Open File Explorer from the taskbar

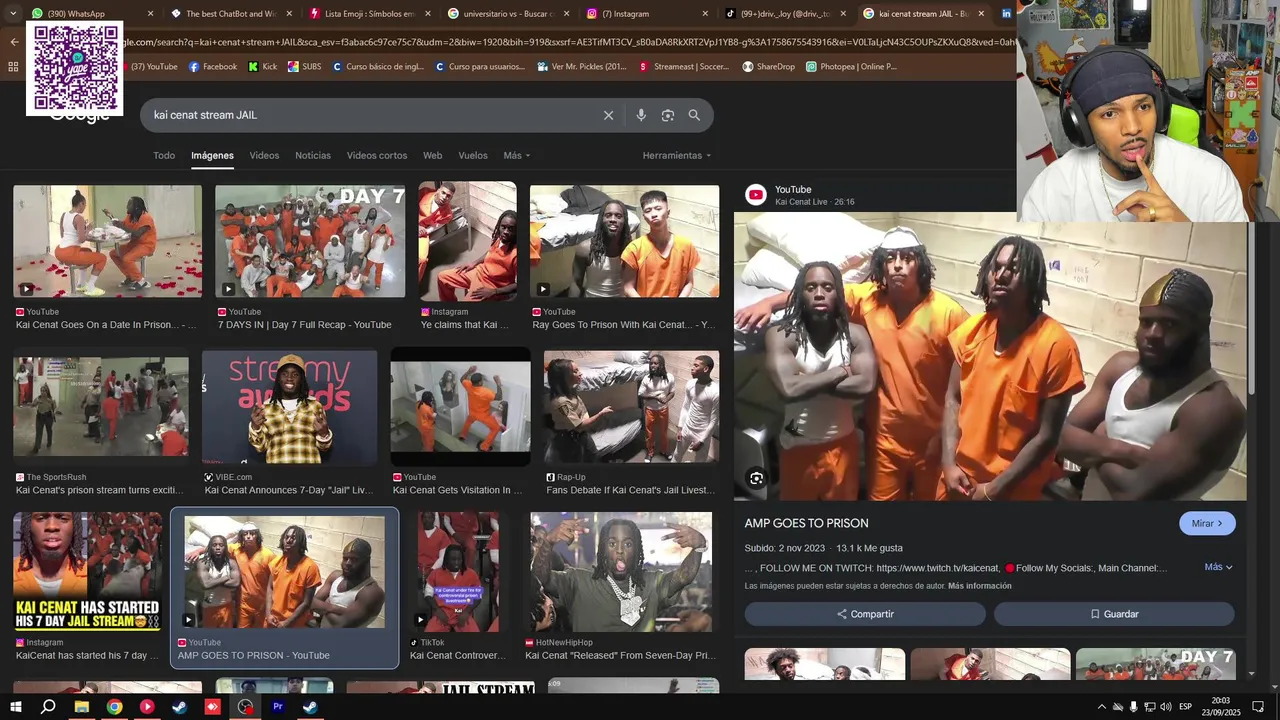pos(82,707)
